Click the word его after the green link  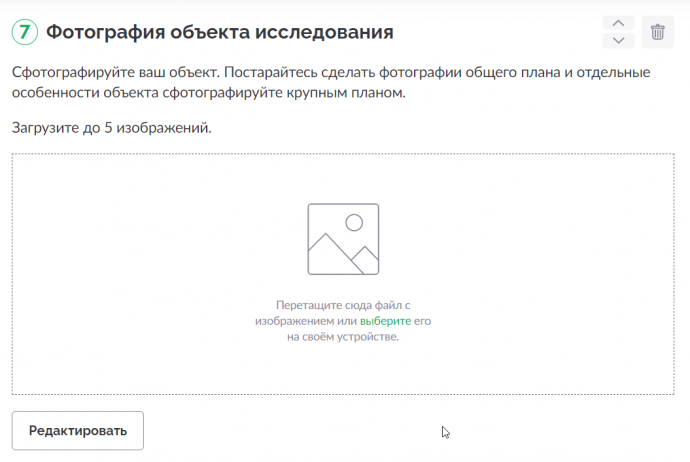(x=422, y=321)
